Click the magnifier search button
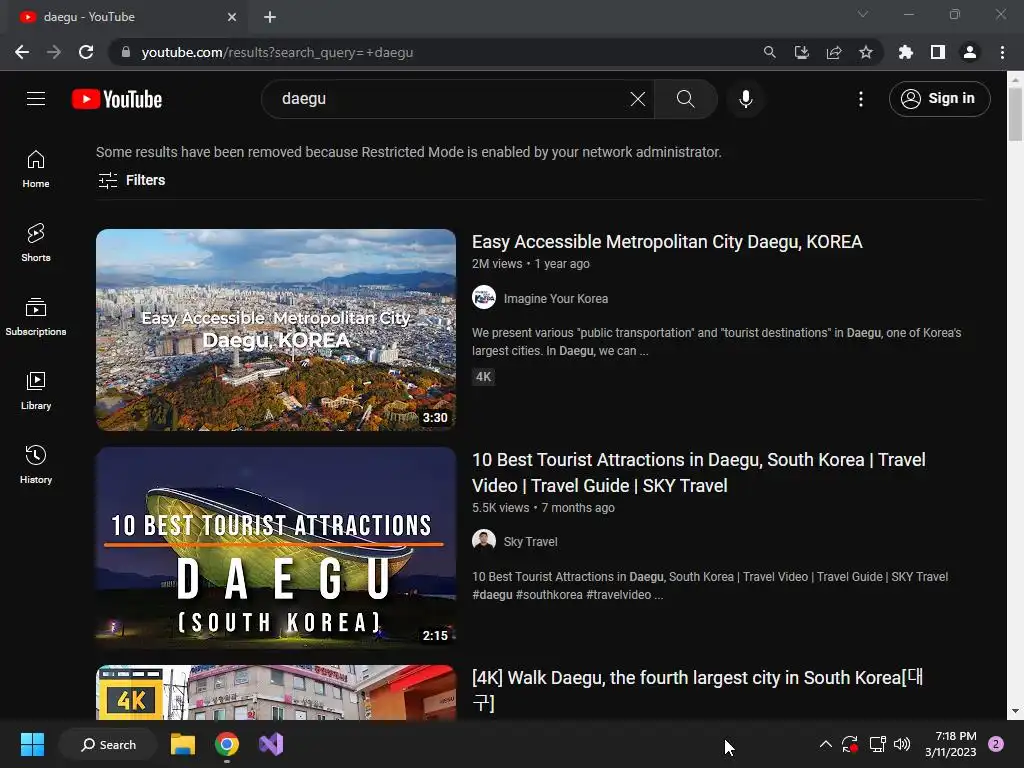 tap(685, 99)
